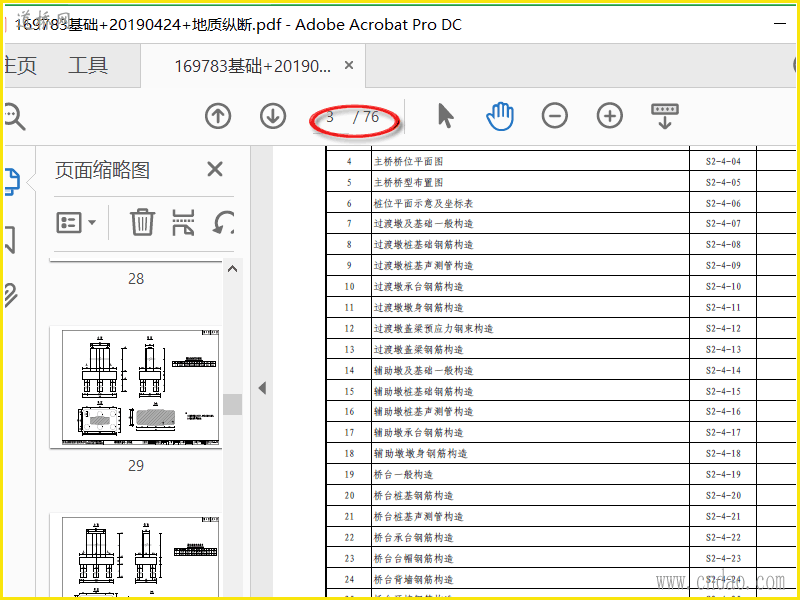Open the scrolling mode keyboard-arrow icon

(665, 116)
